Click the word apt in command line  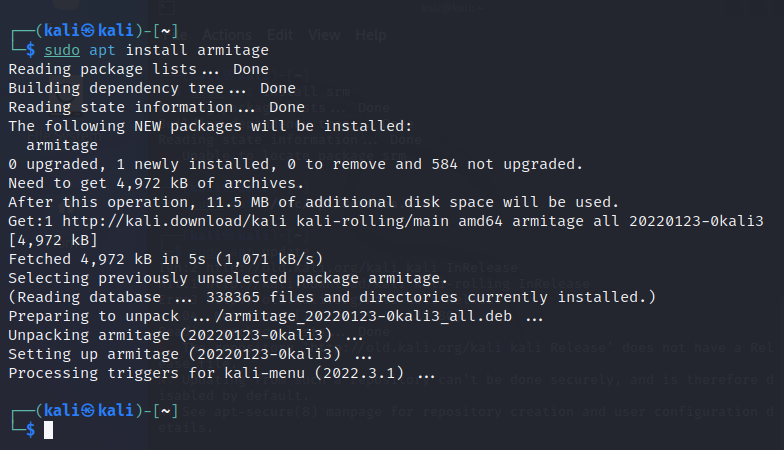tap(102, 50)
